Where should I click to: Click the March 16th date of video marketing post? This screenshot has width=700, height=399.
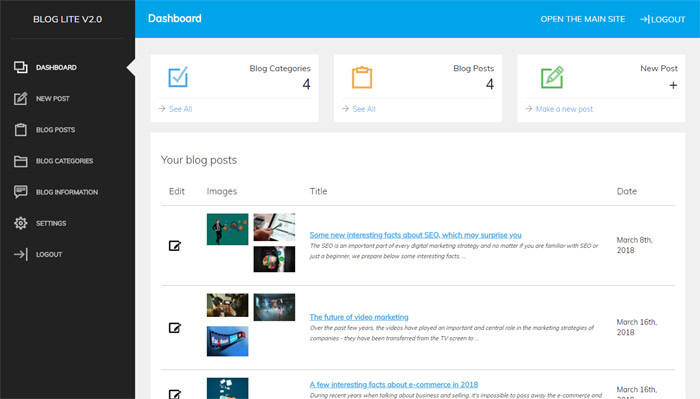coord(637,327)
